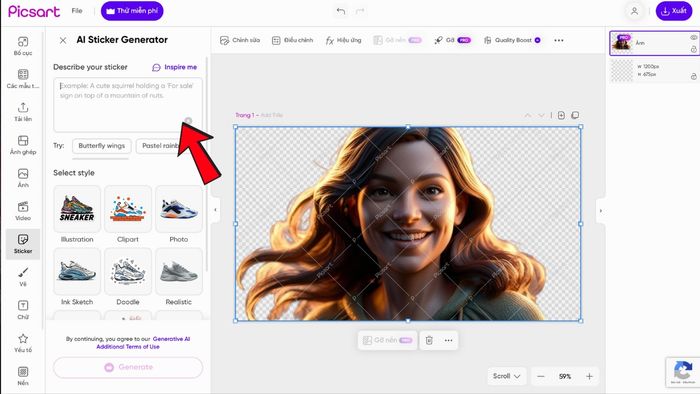Click the add new page icon
Viewport: 700px width, 394px height.
pyautogui.click(x=561, y=115)
